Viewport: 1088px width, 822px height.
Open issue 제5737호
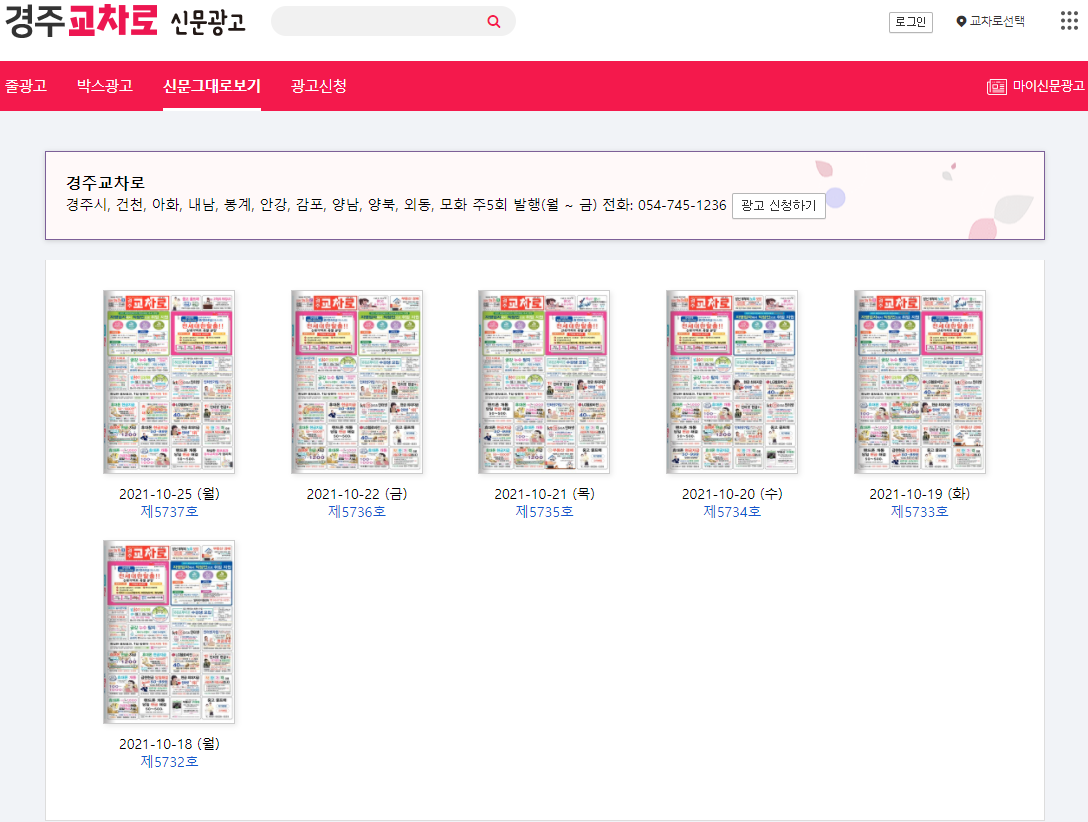click(168, 510)
